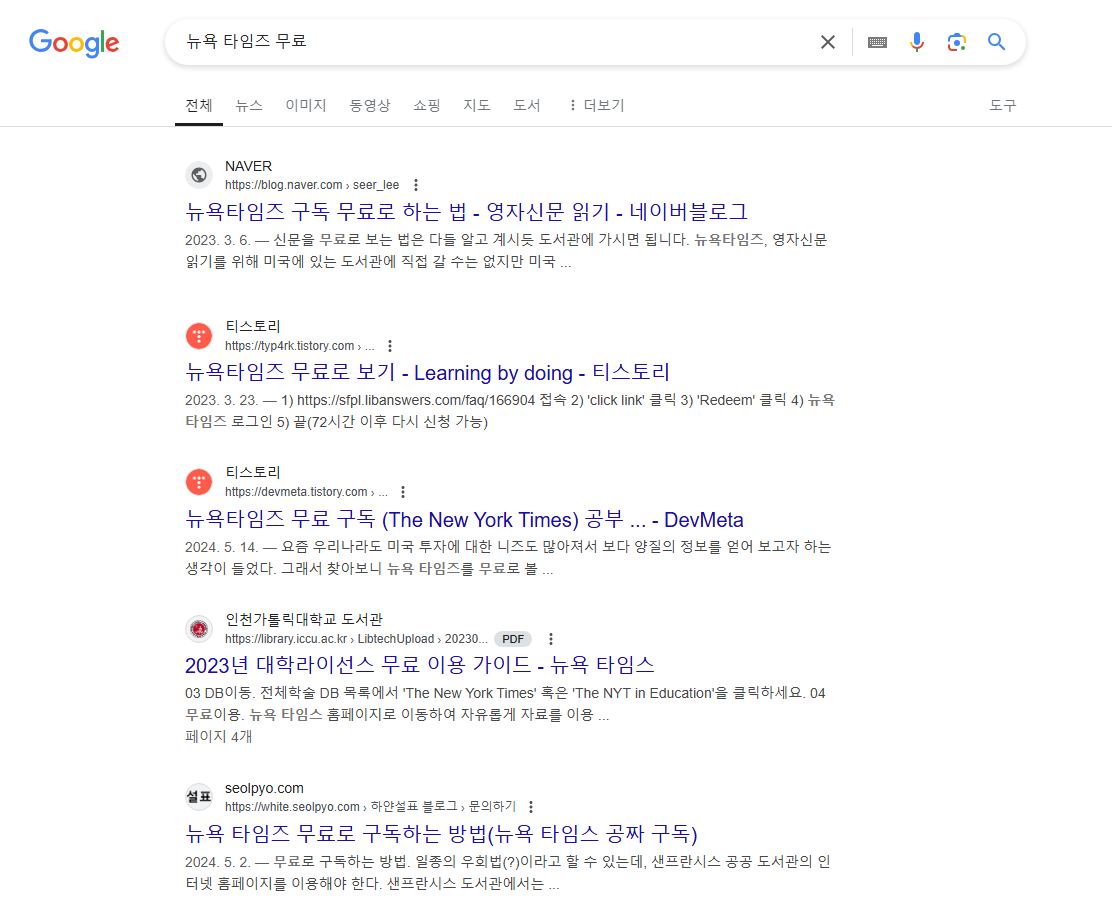The height and width of the screenshot is (904, 1112).
Task: Click the 티스토리 name above devmeta.tistory.com
Action: (252, 472)
